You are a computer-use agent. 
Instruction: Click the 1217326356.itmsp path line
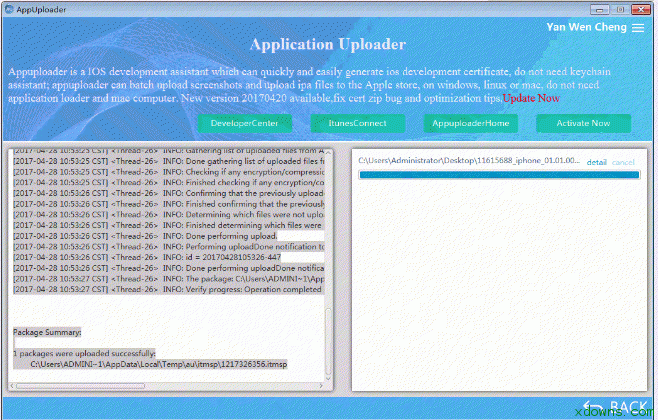click(x=159, y=364)
